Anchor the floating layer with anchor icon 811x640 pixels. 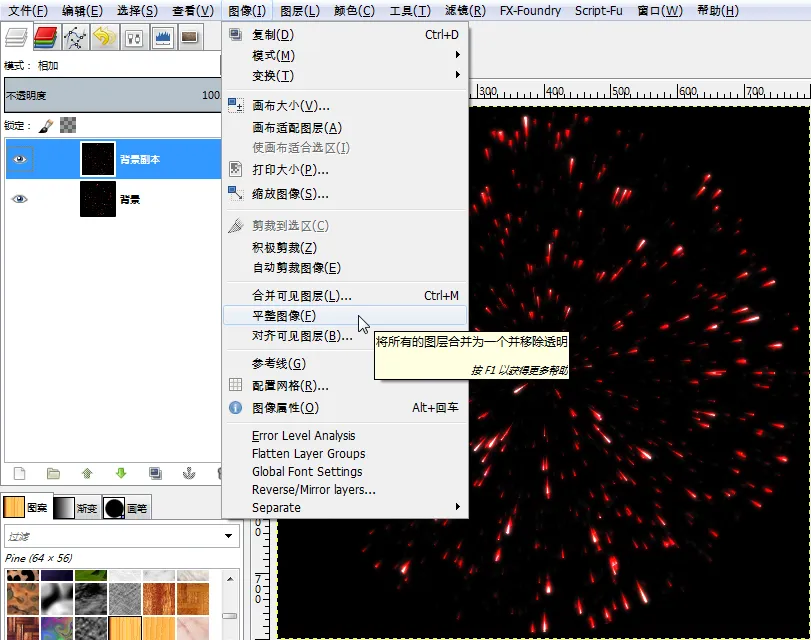tap(189, 473)
